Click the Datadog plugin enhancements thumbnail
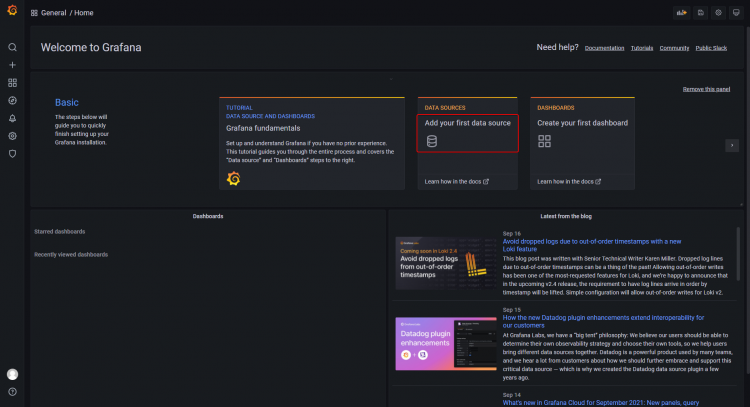750x407 pixels. coord(446,343)
